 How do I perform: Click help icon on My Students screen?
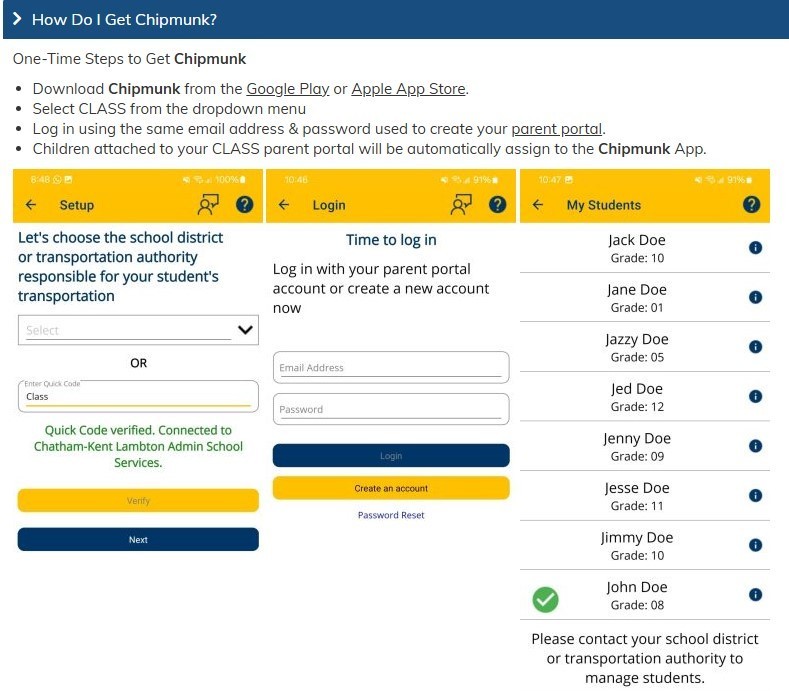(751, 204)
